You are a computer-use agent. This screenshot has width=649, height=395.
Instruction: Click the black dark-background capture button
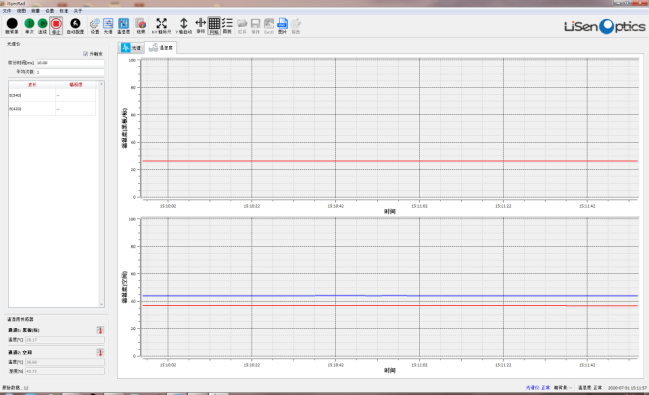[12, 26]
